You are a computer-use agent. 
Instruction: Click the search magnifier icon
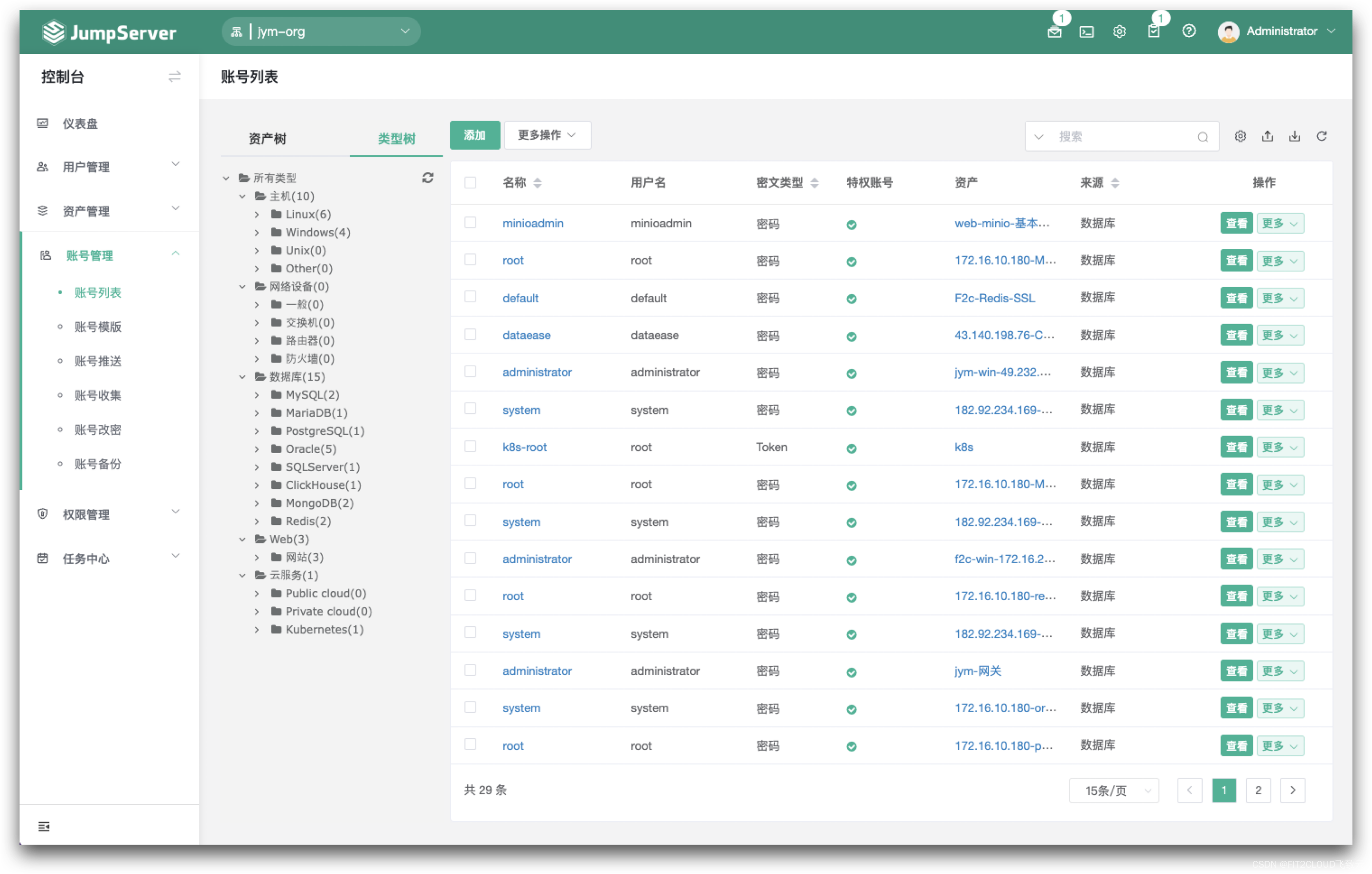point(1202,137)
